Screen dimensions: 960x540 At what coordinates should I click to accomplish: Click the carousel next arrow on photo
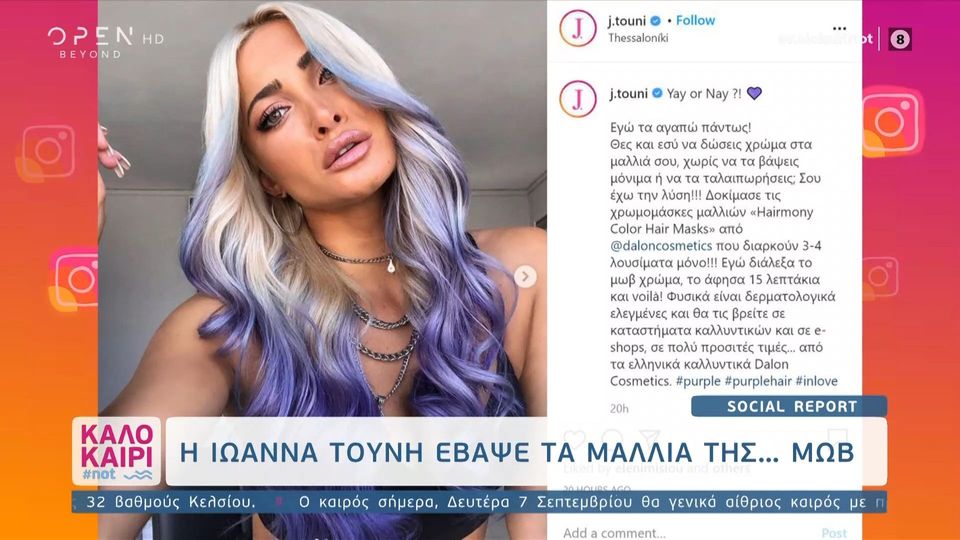[525, 276]
